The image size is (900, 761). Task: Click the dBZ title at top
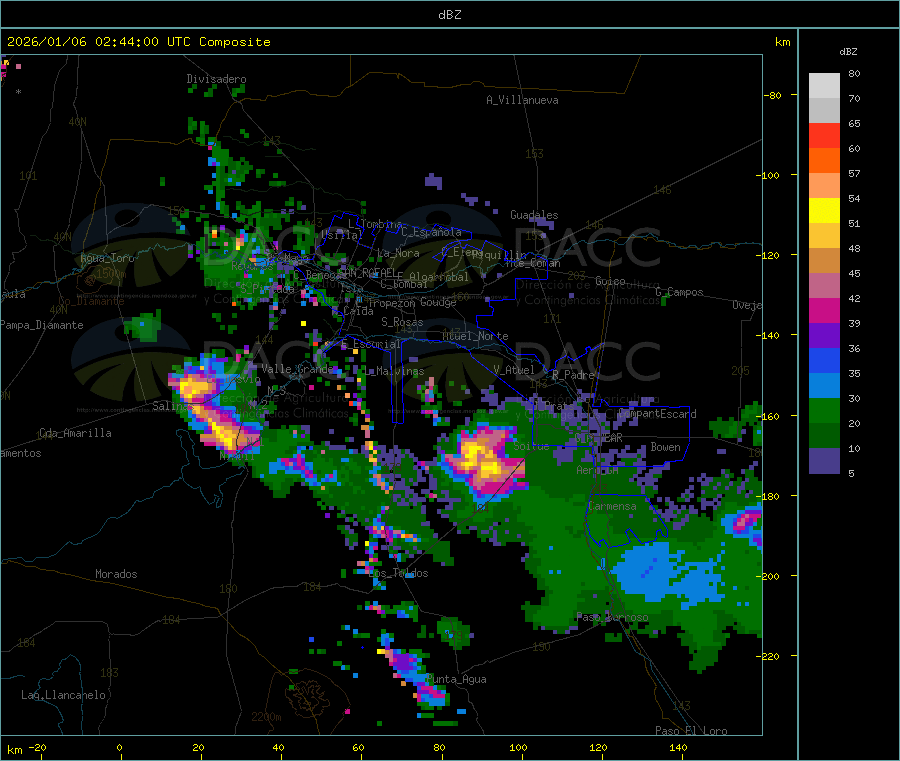tap(449, 15)
